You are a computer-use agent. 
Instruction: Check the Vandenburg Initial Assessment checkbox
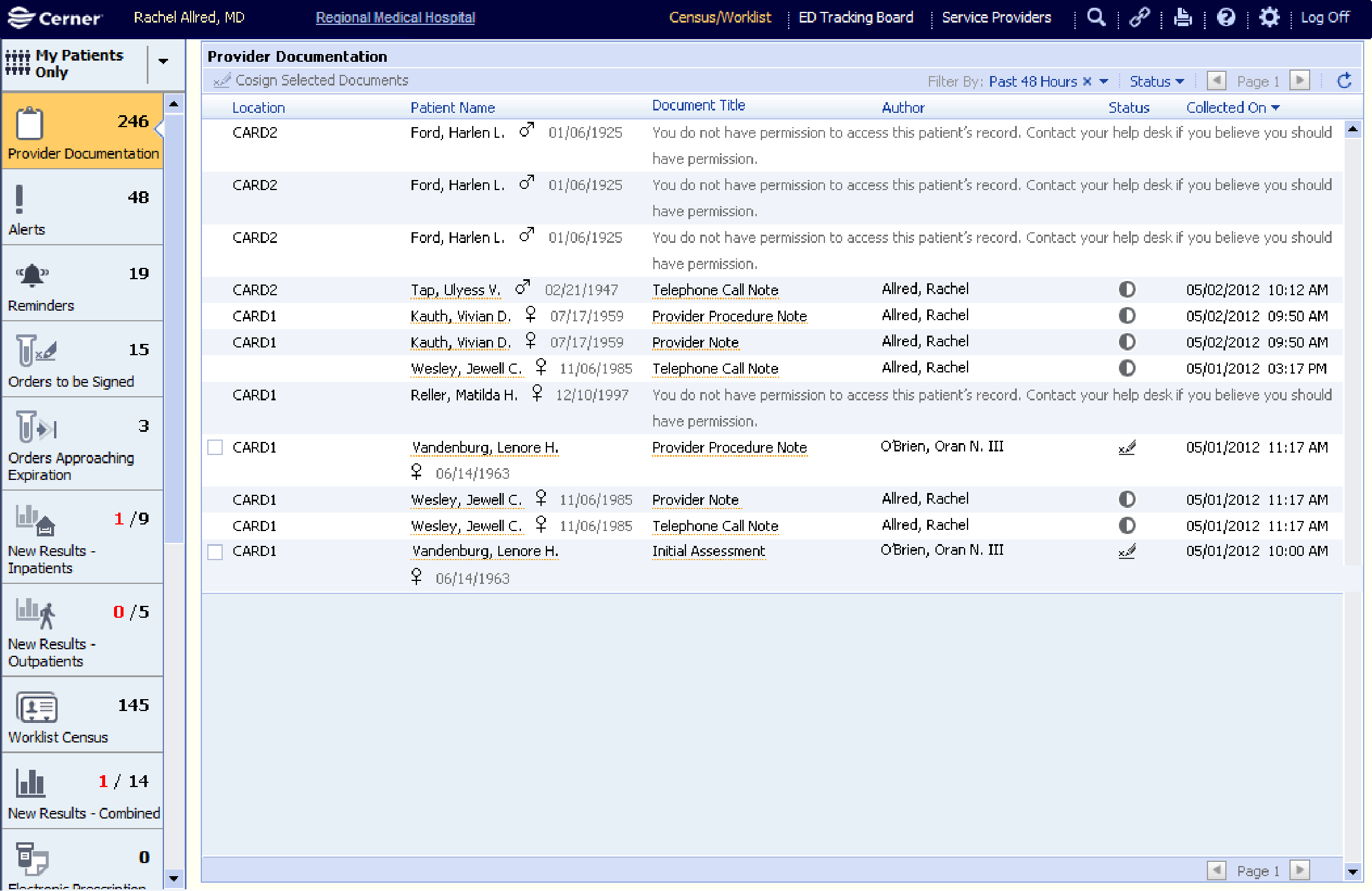[x=215, y=552]
